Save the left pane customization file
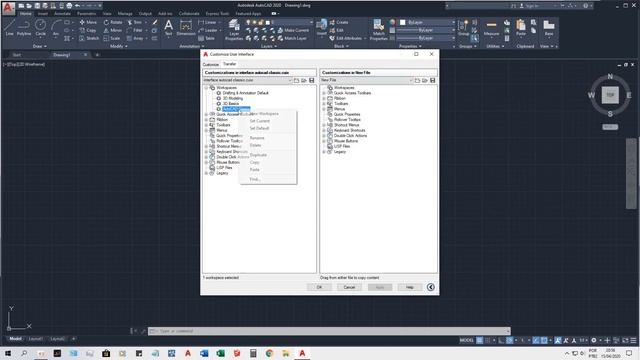This screenshot has width=640, height=360. coord(312,80)
